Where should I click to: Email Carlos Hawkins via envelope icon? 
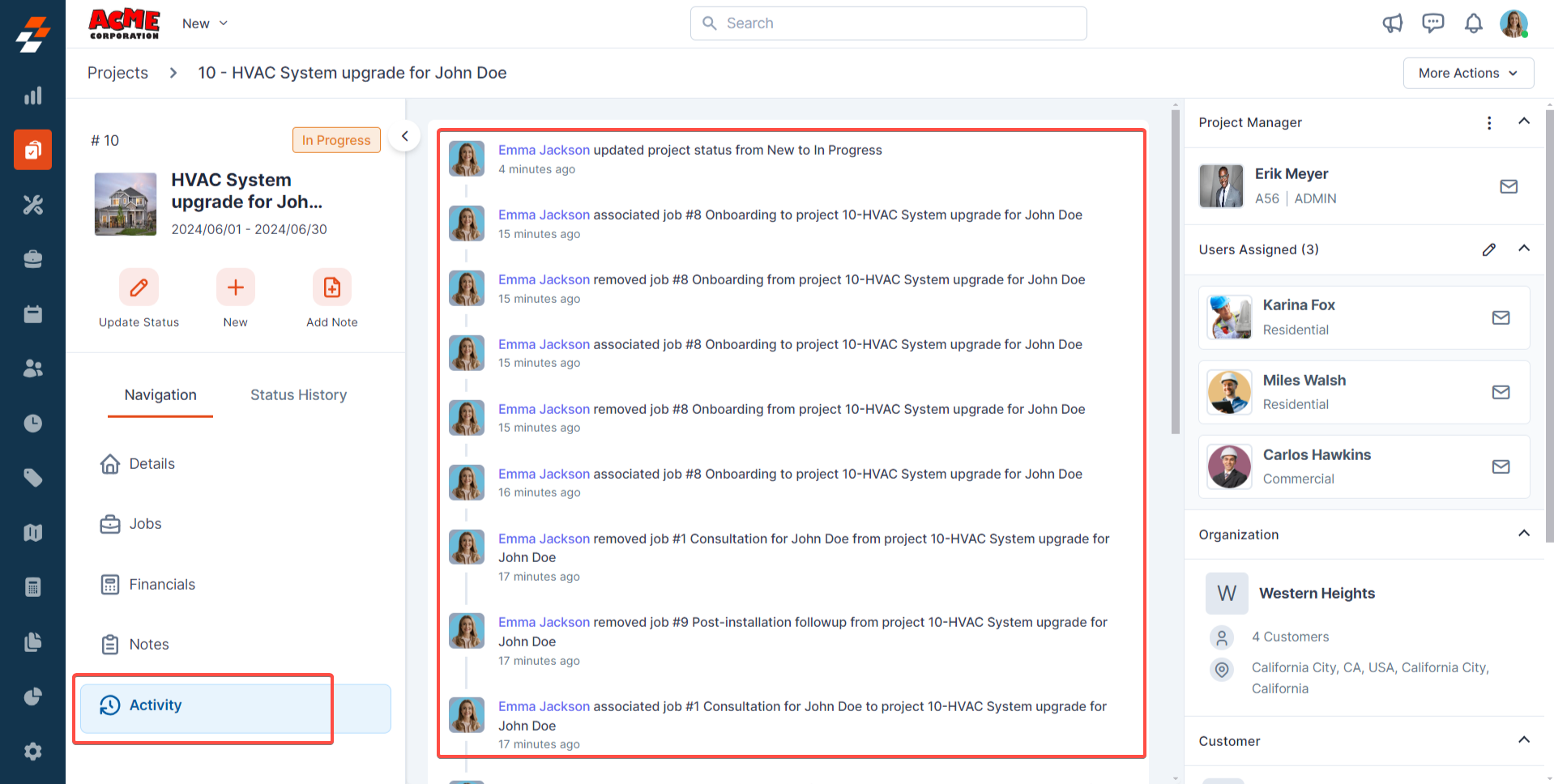pyautogui.click(x=1501, y=467)
